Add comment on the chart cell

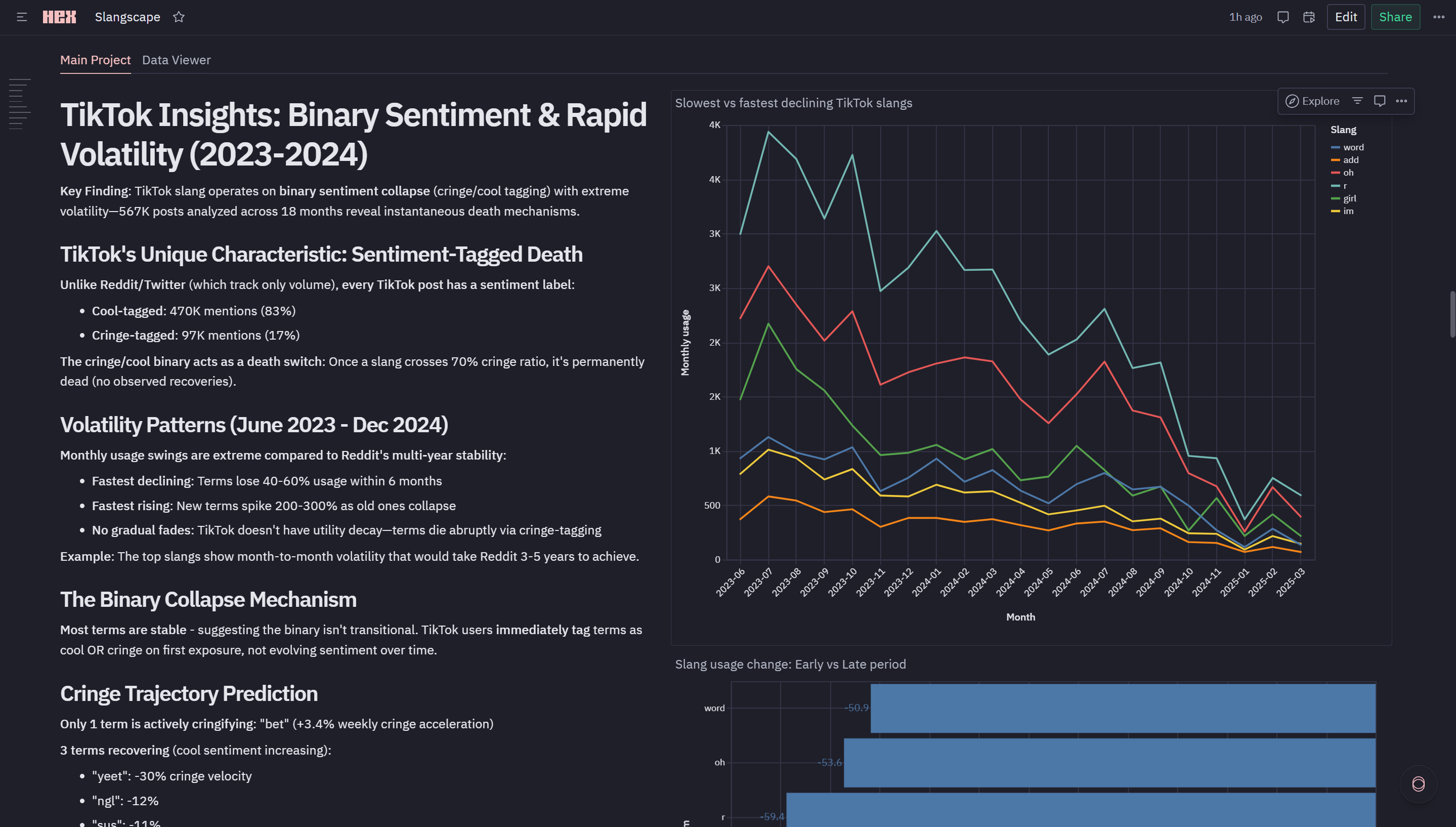(1380, 101)
